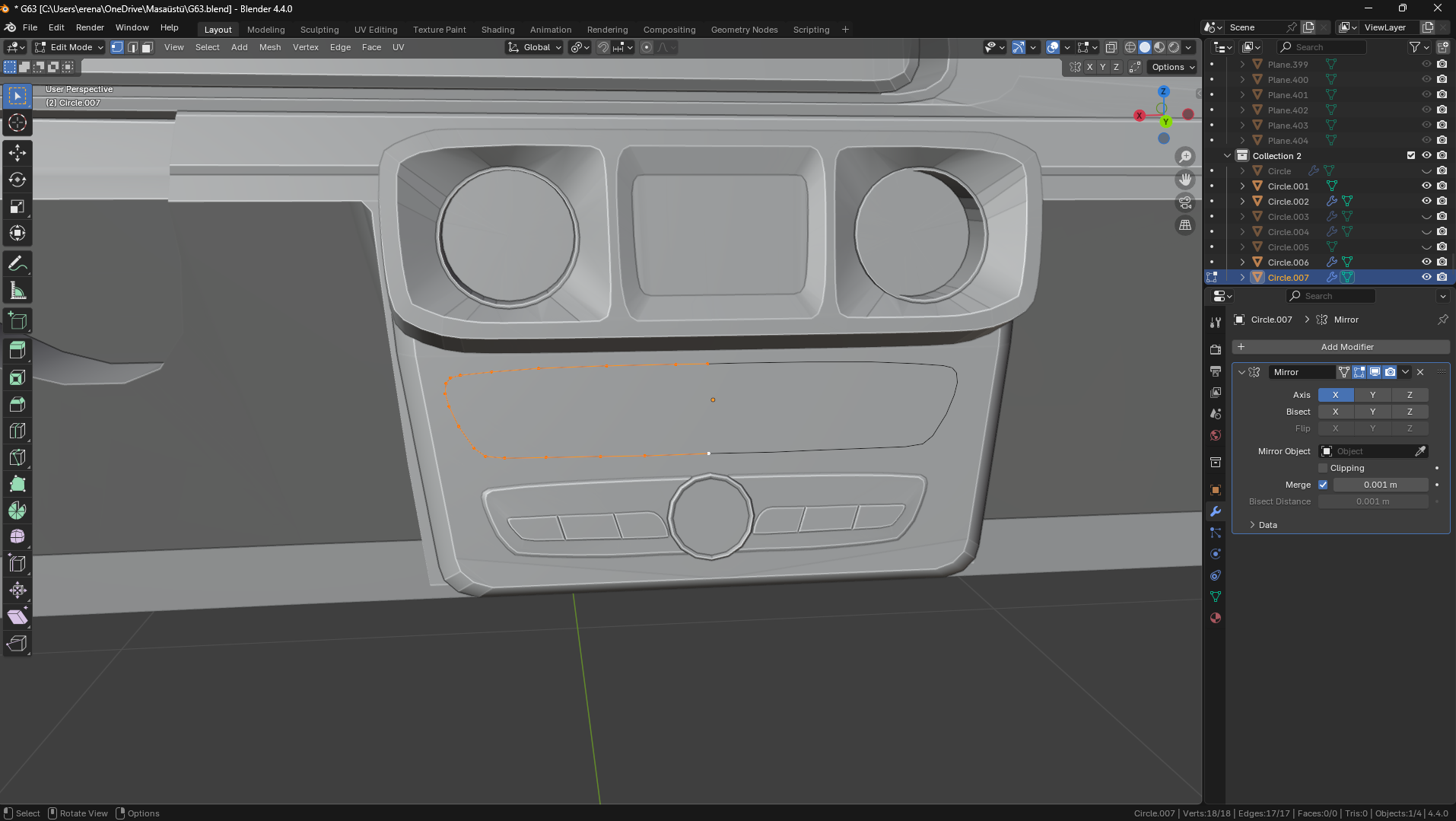Switch perspective/orthographic view icon
Screen dimensions: 1456x821
(1185, 225)
